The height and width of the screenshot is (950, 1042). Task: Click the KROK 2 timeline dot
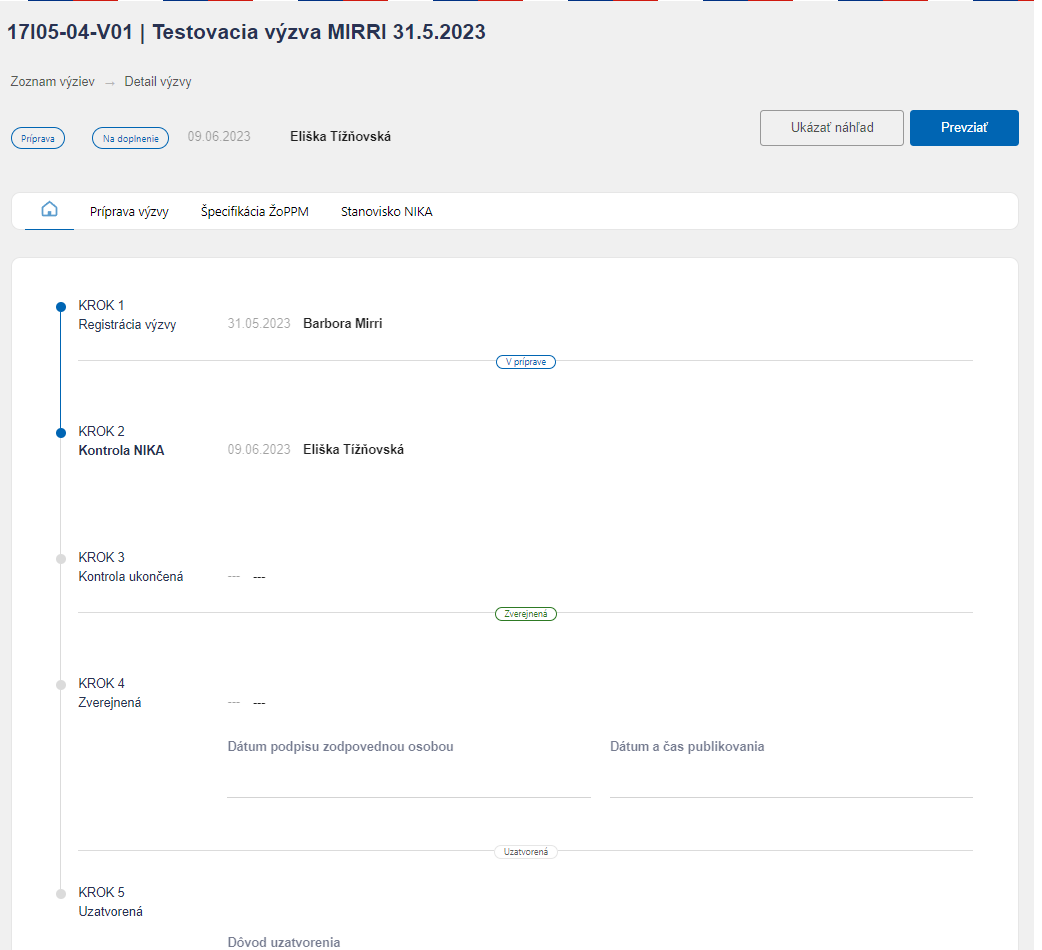coord(61,433)
